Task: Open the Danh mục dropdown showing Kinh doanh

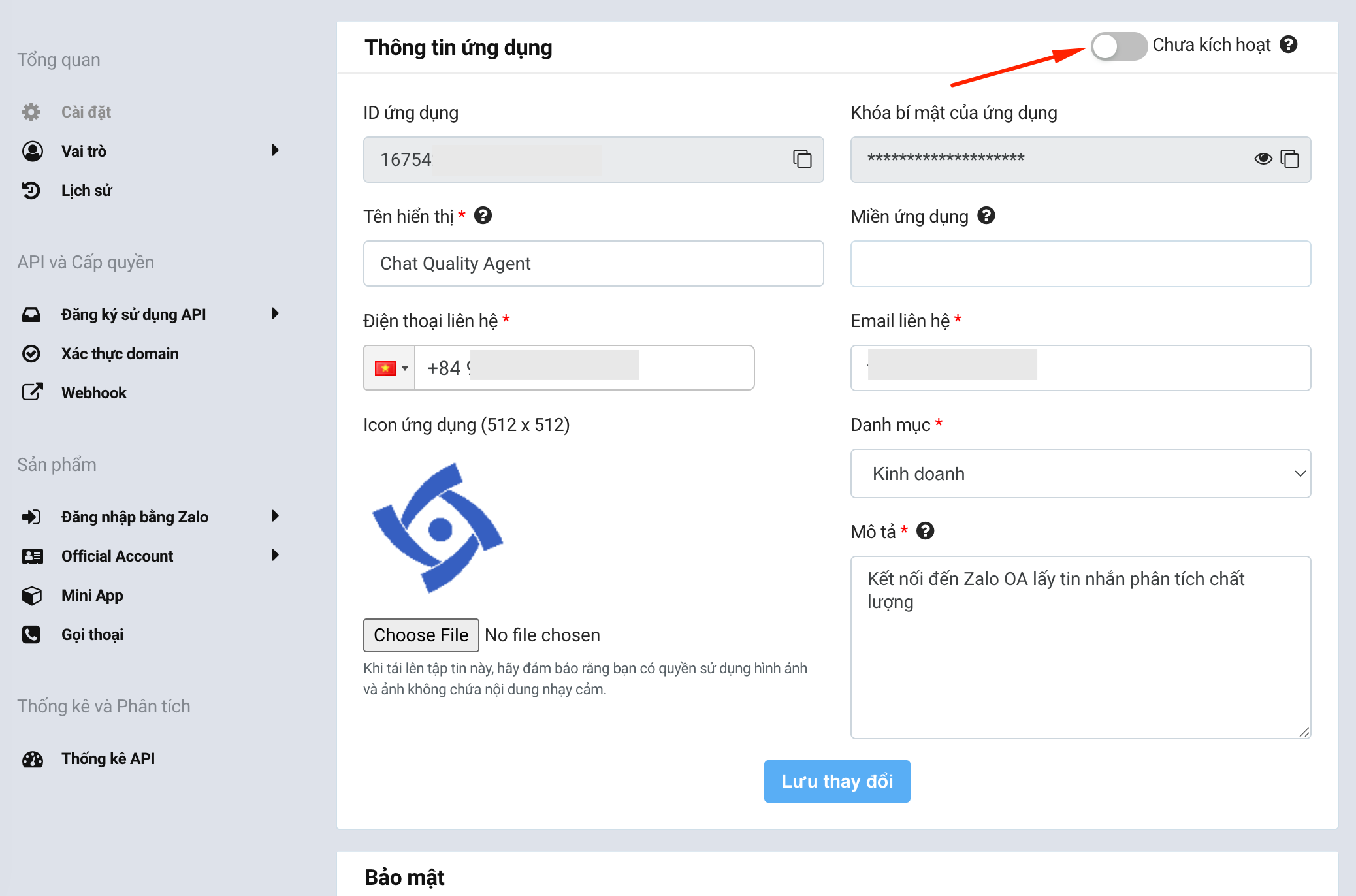Action: [1080, 473]
